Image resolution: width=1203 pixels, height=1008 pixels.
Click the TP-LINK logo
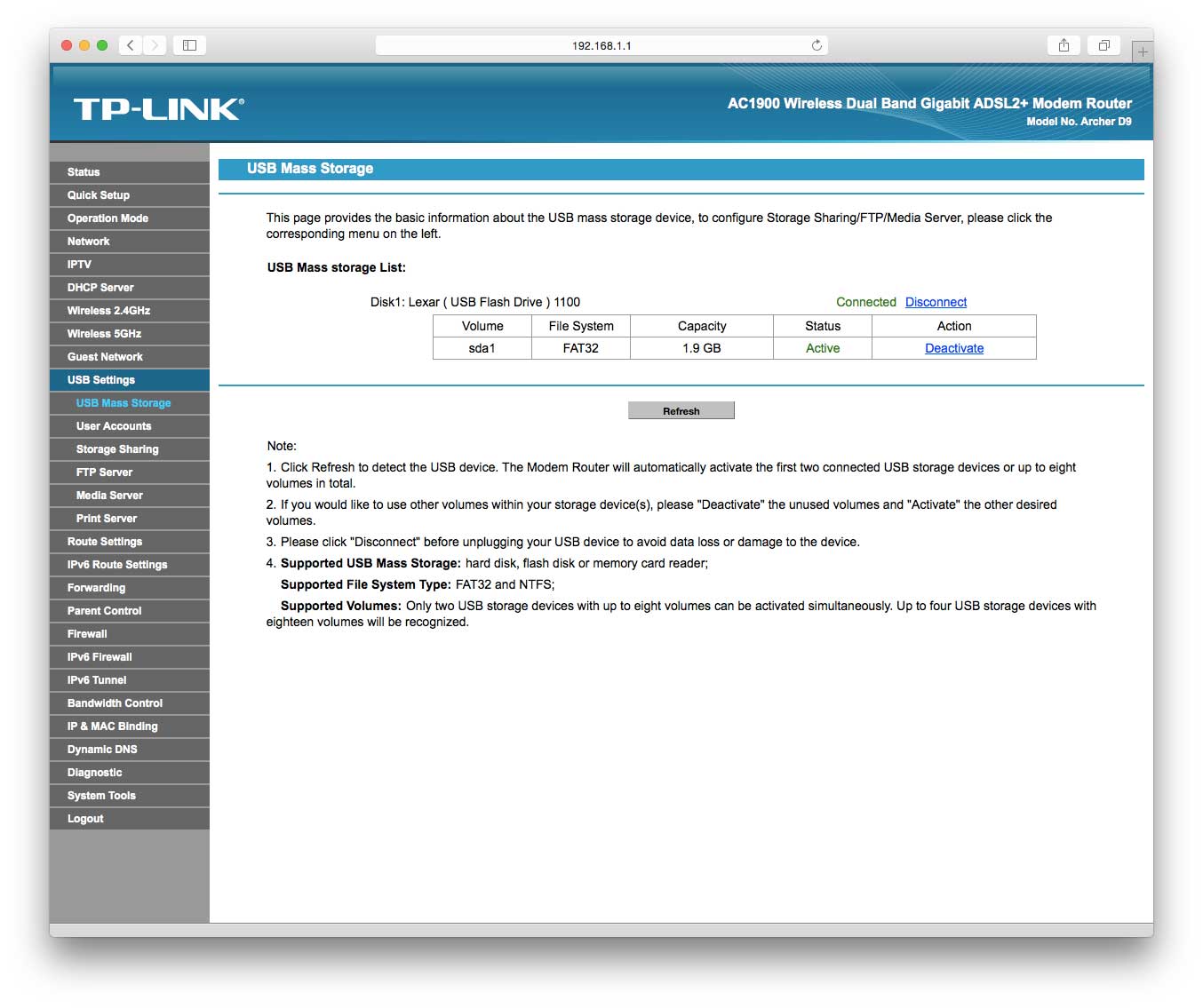click(158, 109)
